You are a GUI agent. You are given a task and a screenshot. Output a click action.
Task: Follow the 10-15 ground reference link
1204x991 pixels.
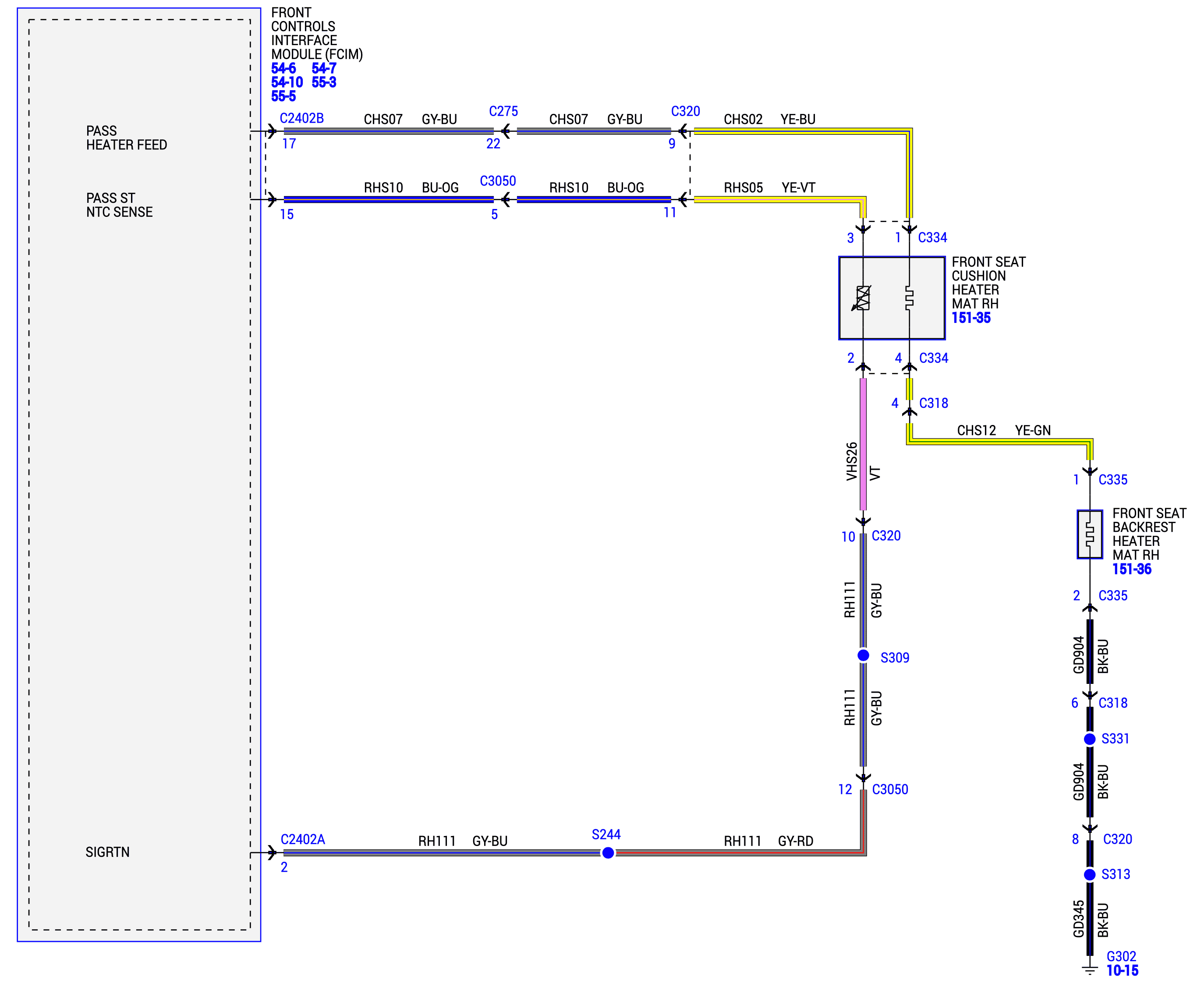1122,970
